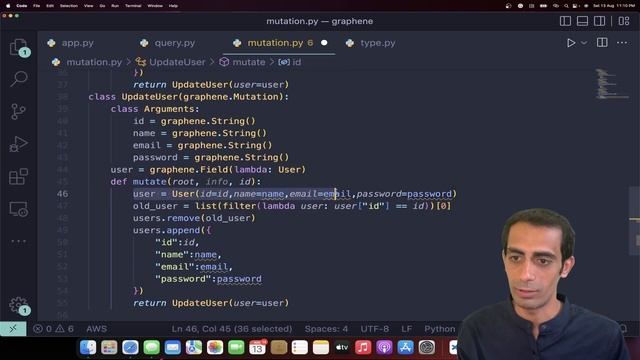Viewport: 640px width, 360px height.
Task: Open Messages from the Dock
Action: (x=151, y=347)
